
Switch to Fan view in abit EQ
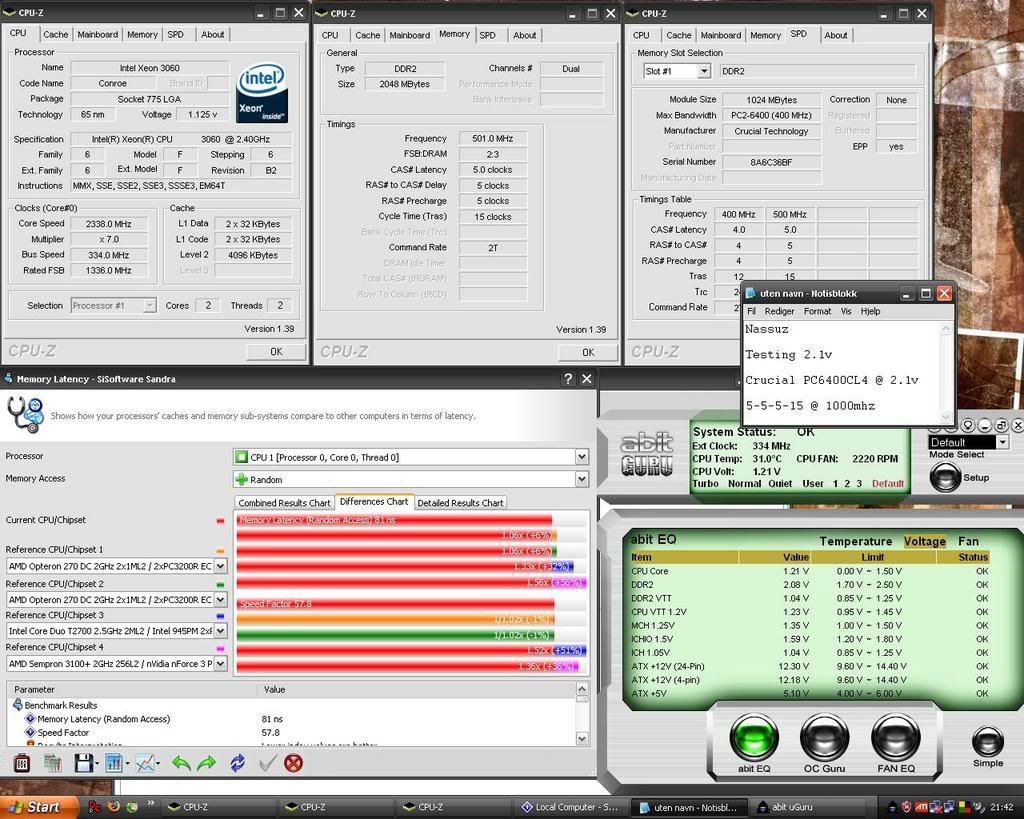(968, 541)
